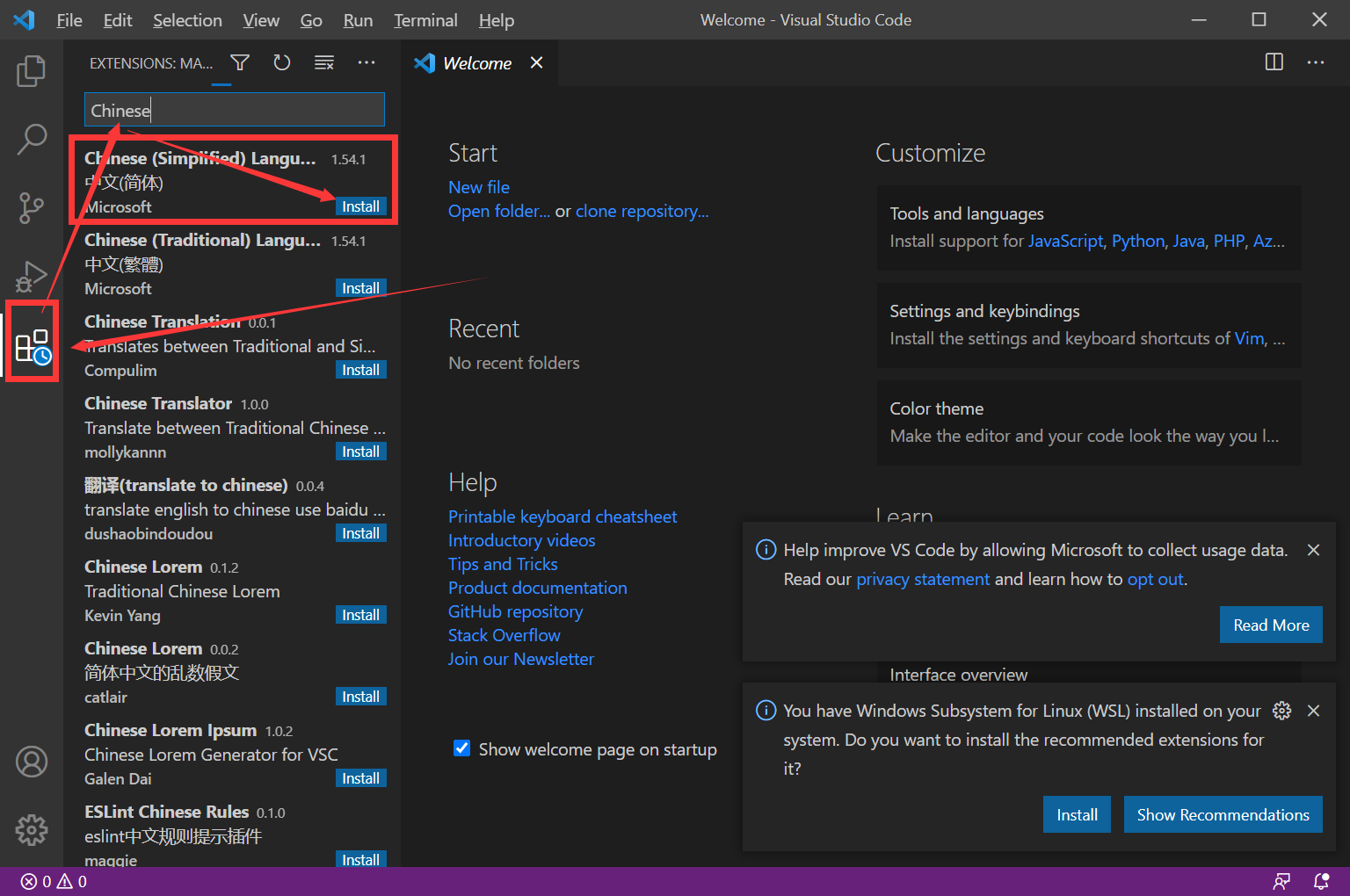Image resolution: width=1350 pixels, height=896 pixels.
Task: Open the Search view in activity bar
Action: pyautogui.click(x=32, y=139)
